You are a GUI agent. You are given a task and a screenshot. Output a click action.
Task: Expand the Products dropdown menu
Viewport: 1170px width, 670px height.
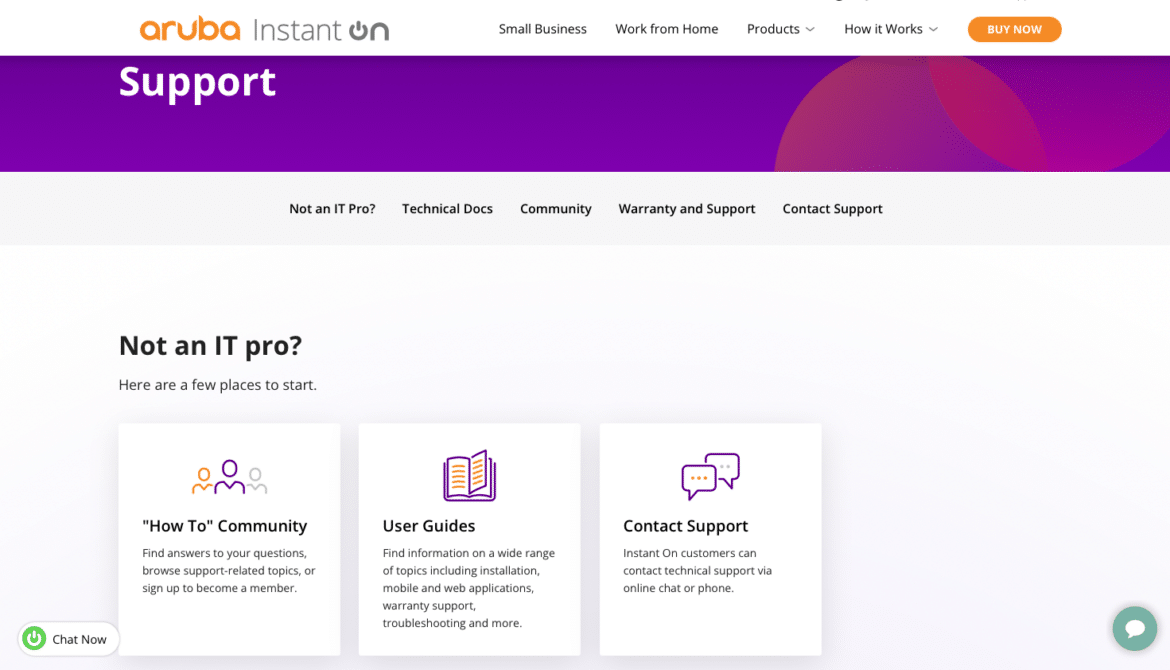click(780, 29)
